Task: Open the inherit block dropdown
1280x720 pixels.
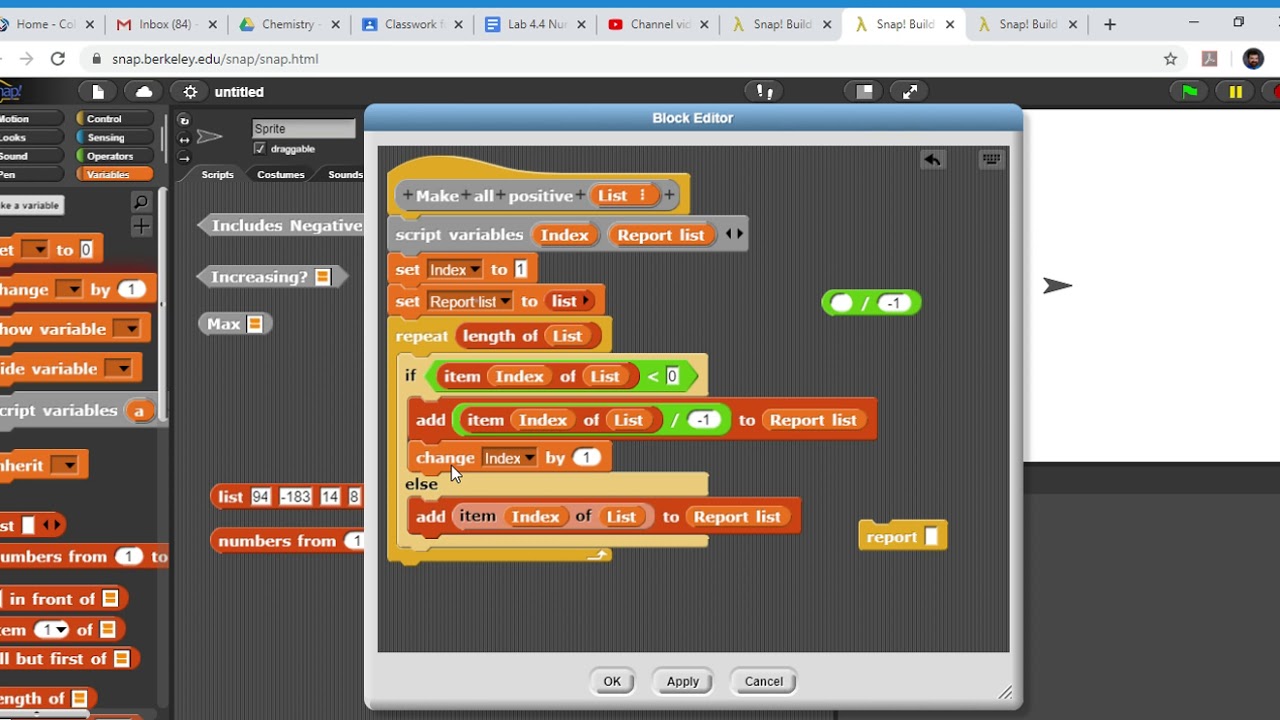Action: (64, 465)
